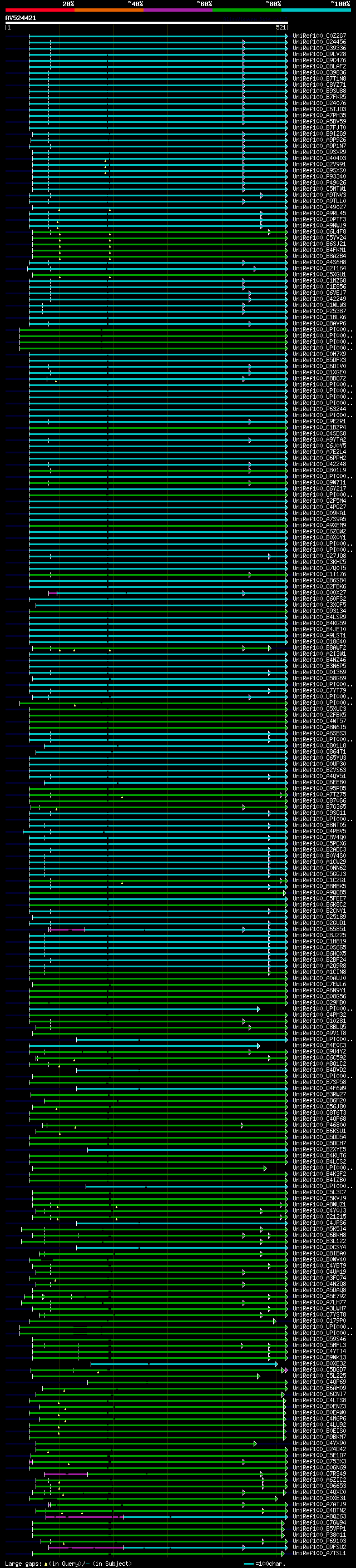Image resolution: width=356 pixels, height=1568 pixels.
Task: Select hit label UniRef100_C4JRS6
Action: tap(319, 1223)
